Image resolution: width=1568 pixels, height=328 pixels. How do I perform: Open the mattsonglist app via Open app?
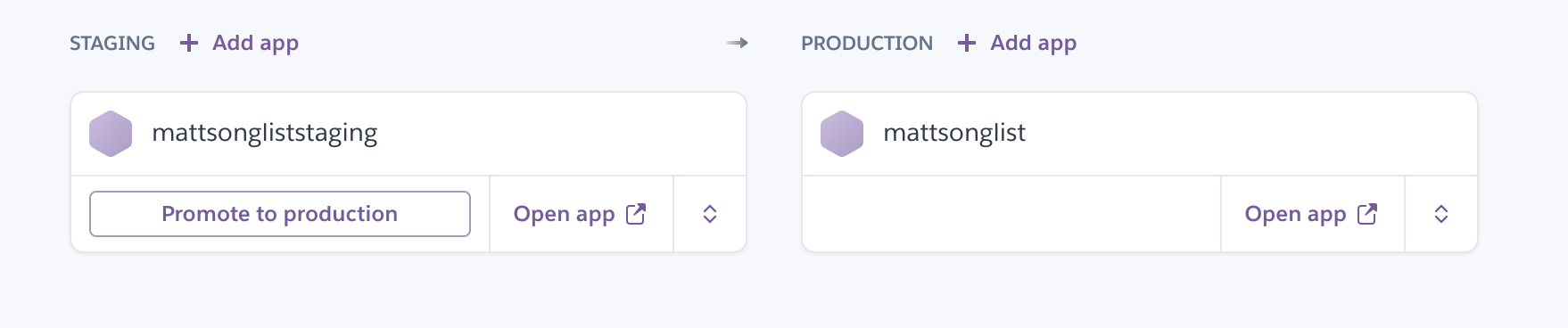pos(1312,214)
